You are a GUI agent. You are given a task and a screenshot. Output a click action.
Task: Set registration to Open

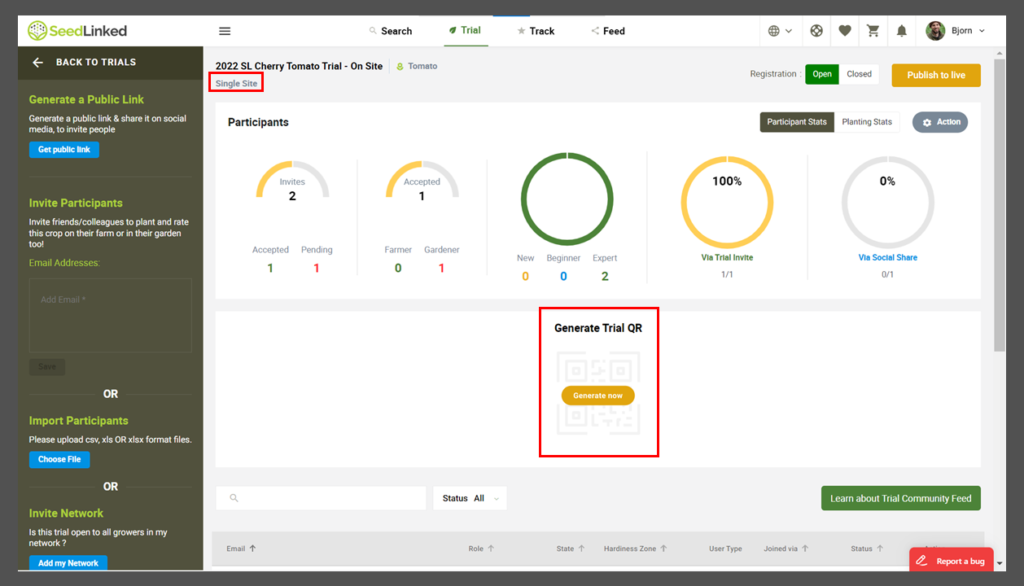[822, 74]
